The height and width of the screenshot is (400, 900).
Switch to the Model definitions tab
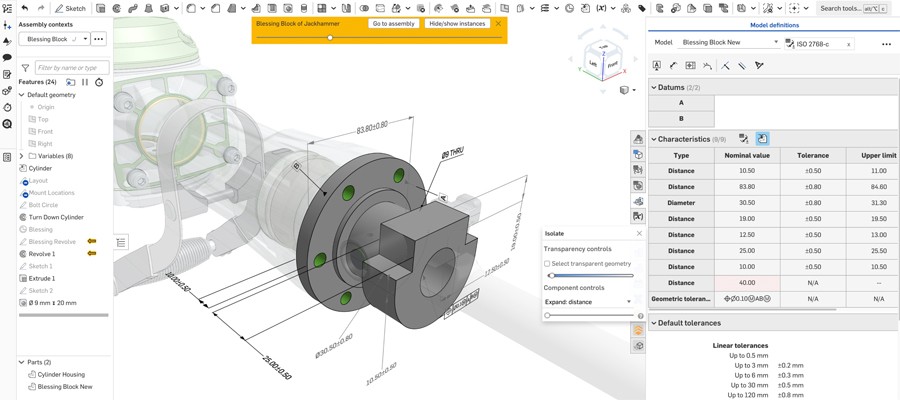click(x=774, y=25)
